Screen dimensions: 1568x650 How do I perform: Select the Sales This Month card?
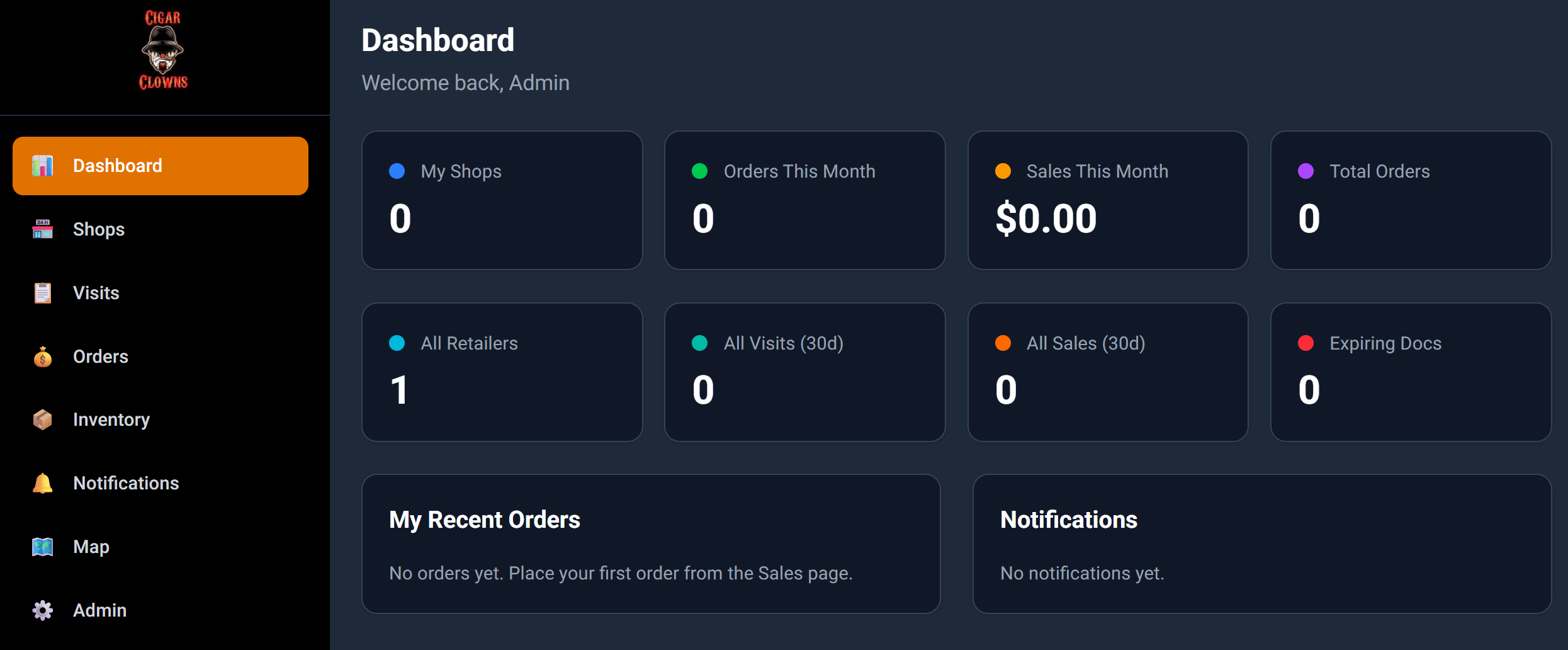tap(1107, 200)
